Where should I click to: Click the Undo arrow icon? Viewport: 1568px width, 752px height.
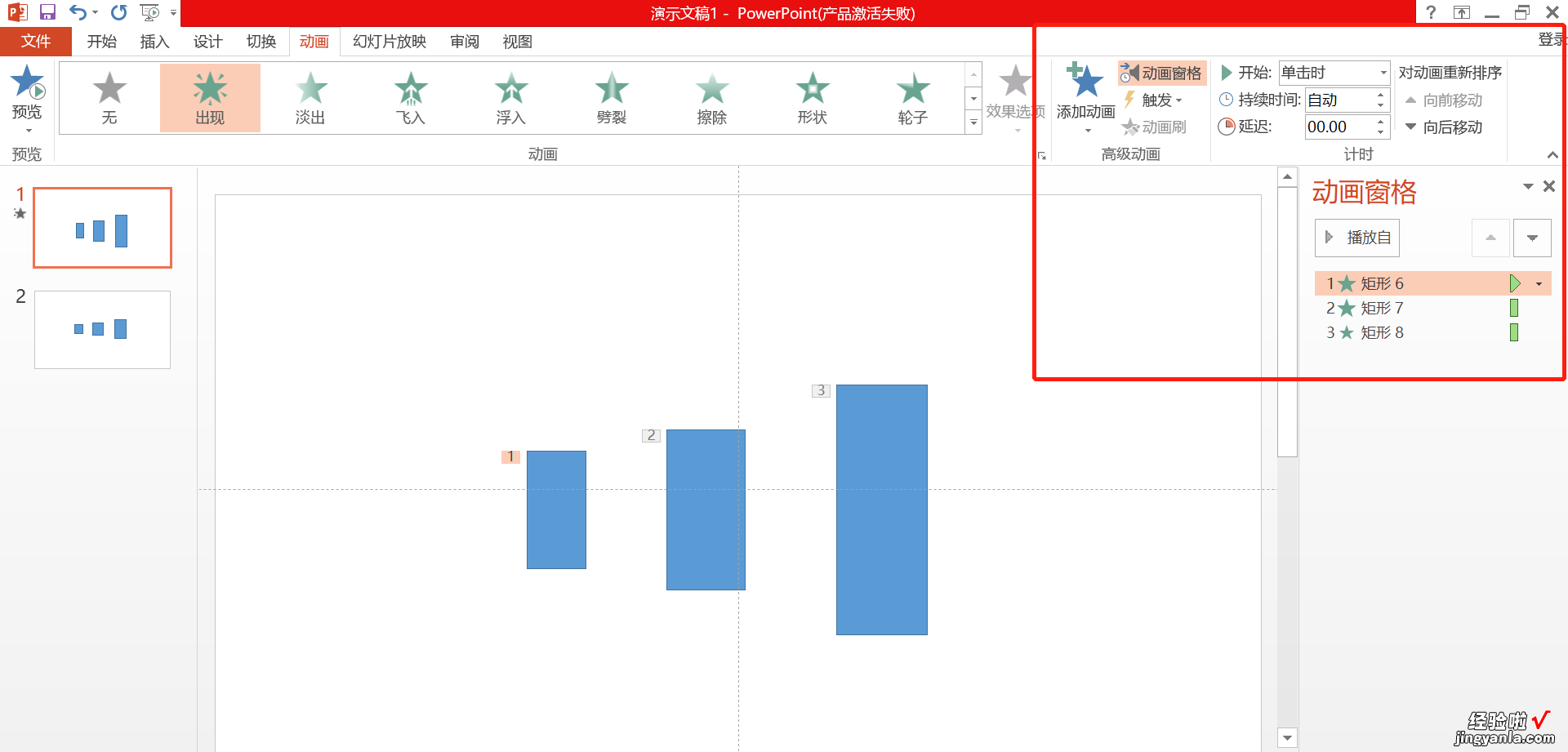[78, 12]
